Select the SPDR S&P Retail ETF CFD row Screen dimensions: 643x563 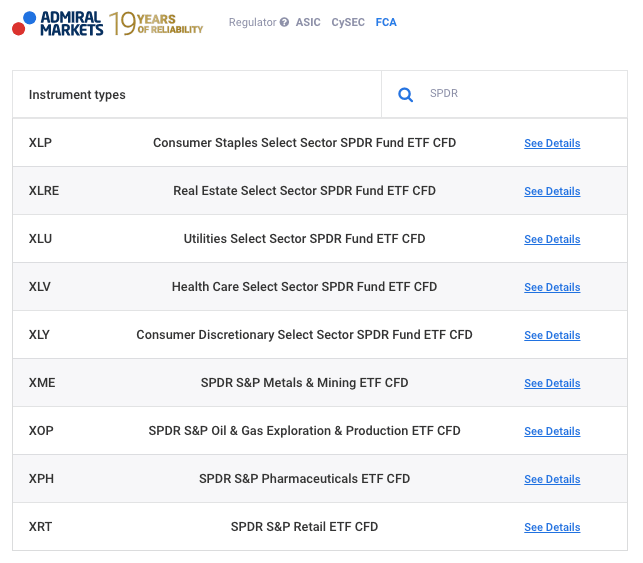304,527
